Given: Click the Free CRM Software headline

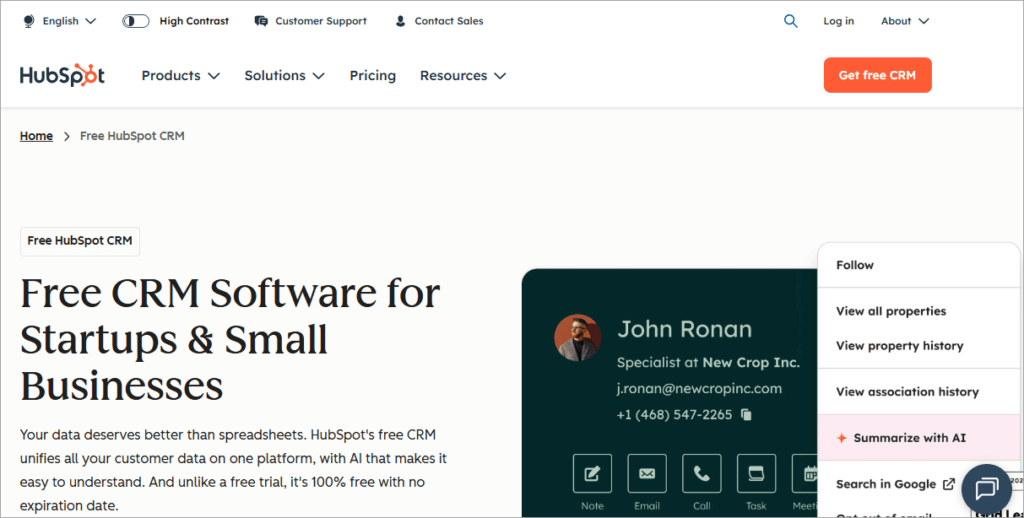Looking at the screenshot, I should click(x=230, y=340).
